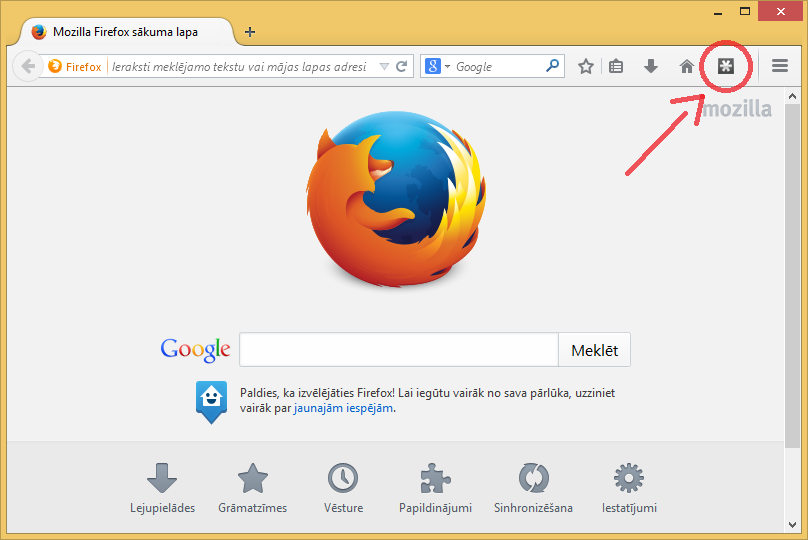The image size is (808, 540).
Task: Click the Meklēt search button
Action: (595, 350)
